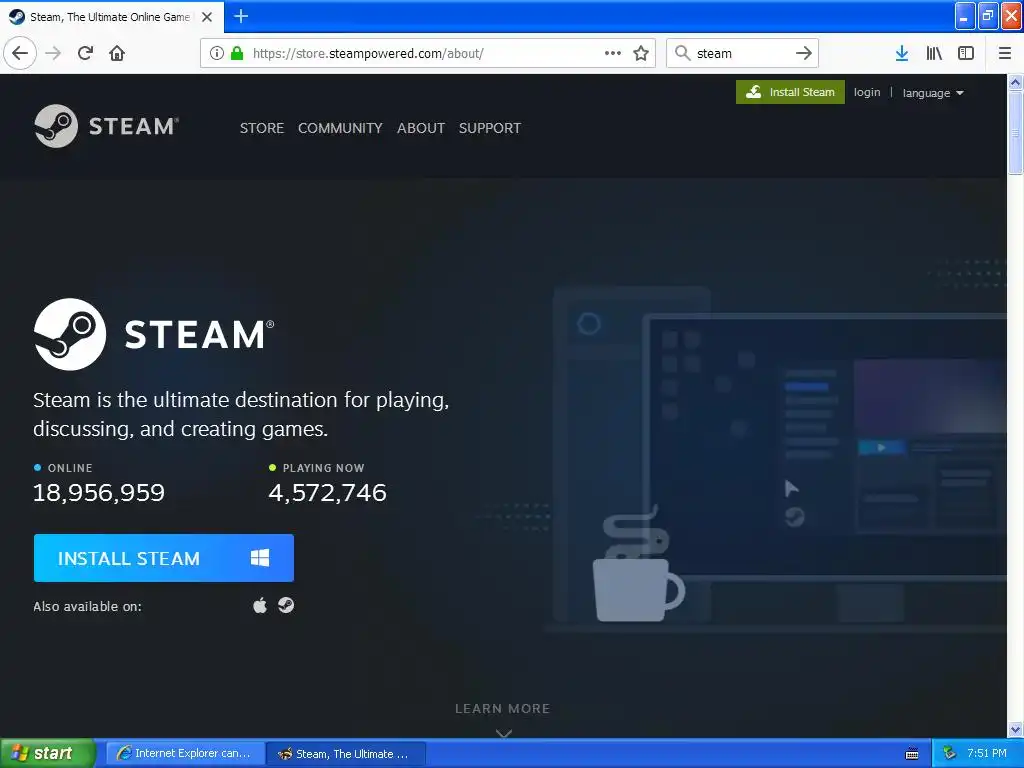Image resolution: width=1024 pixels, height=768 pixels.
Task: Click the green Install Steam header button
Action: pos(790,92)
